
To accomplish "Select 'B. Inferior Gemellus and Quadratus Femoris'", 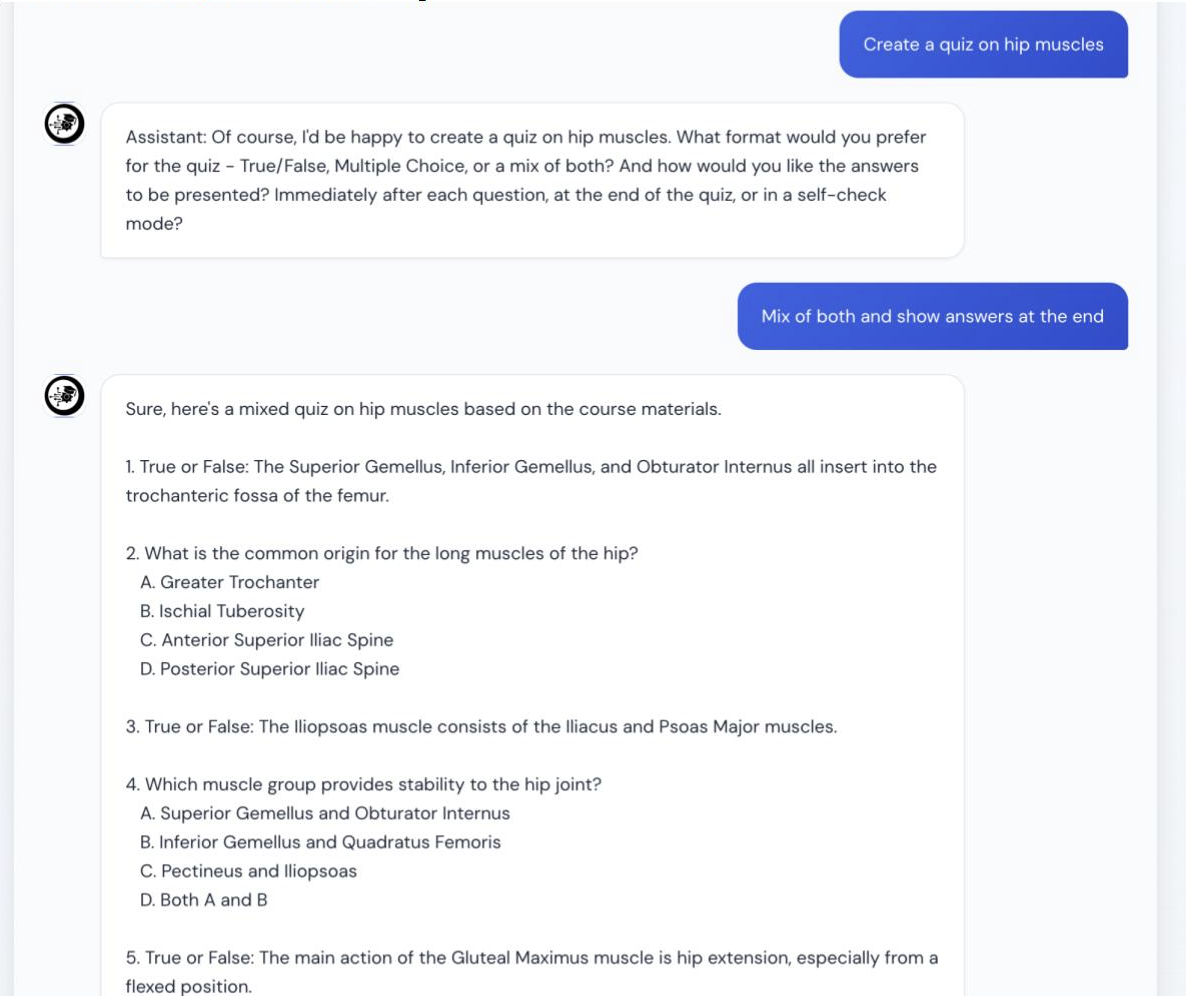I will (x=321, y=842).
